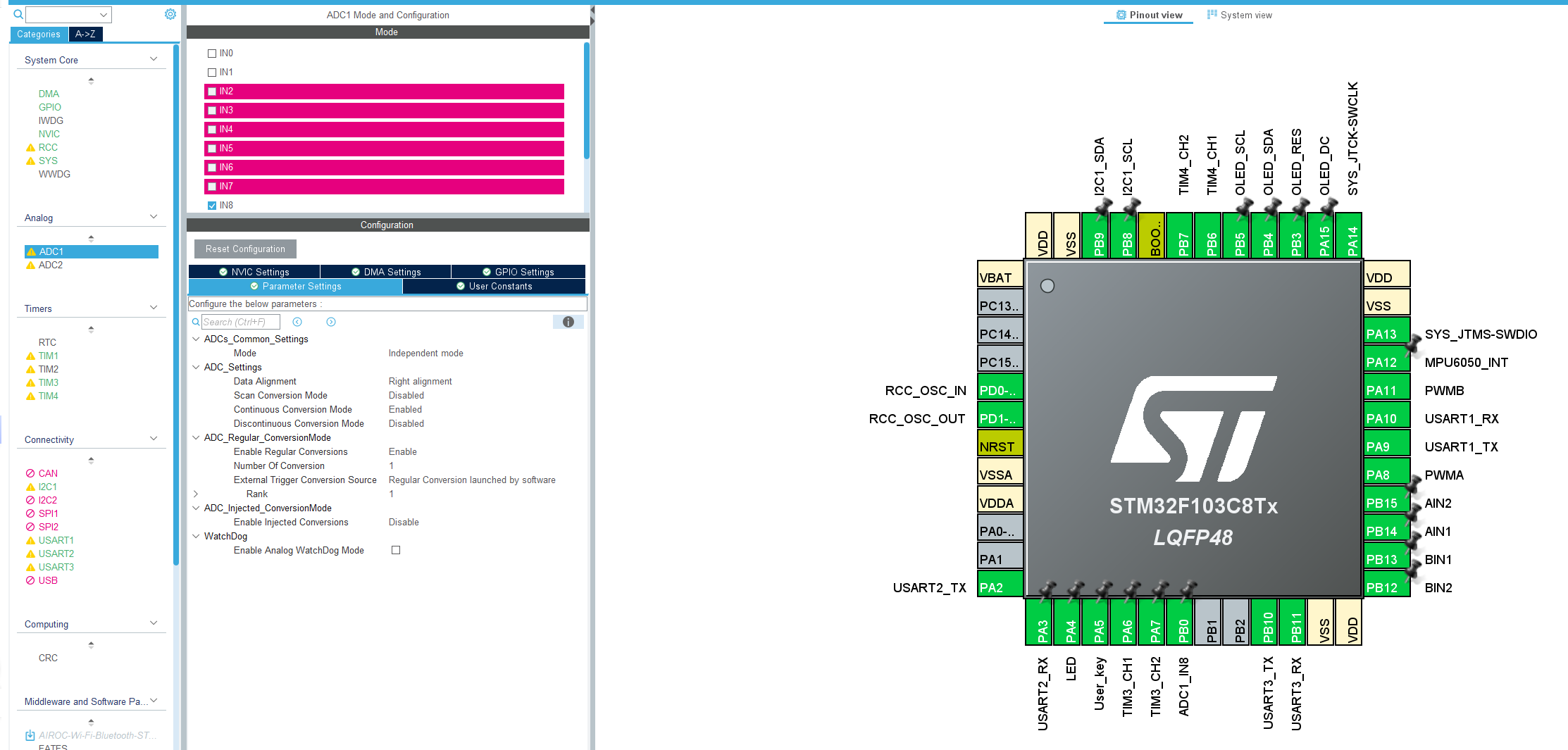The height and width of the screenshot is (750, 1568).
Task: Expand the Rank parameter row
Action: point(196,494)
